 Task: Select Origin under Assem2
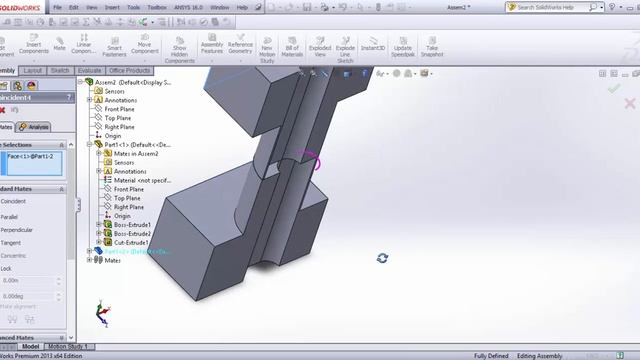click(113, 136)
